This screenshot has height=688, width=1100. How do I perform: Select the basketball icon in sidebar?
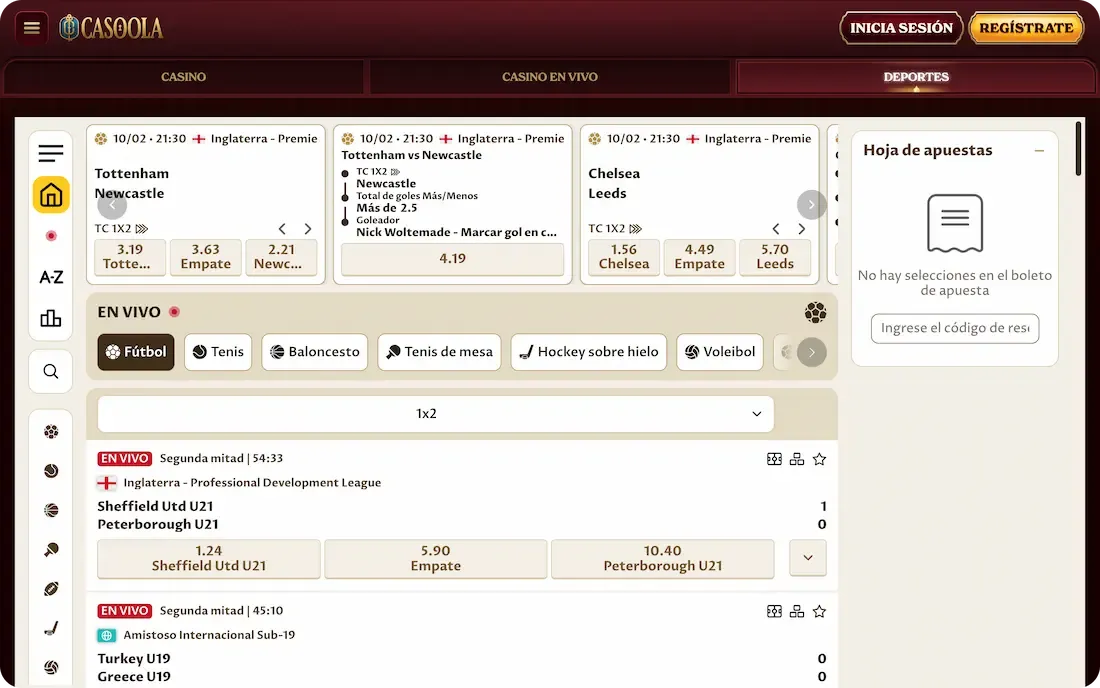tap(51, 510)
